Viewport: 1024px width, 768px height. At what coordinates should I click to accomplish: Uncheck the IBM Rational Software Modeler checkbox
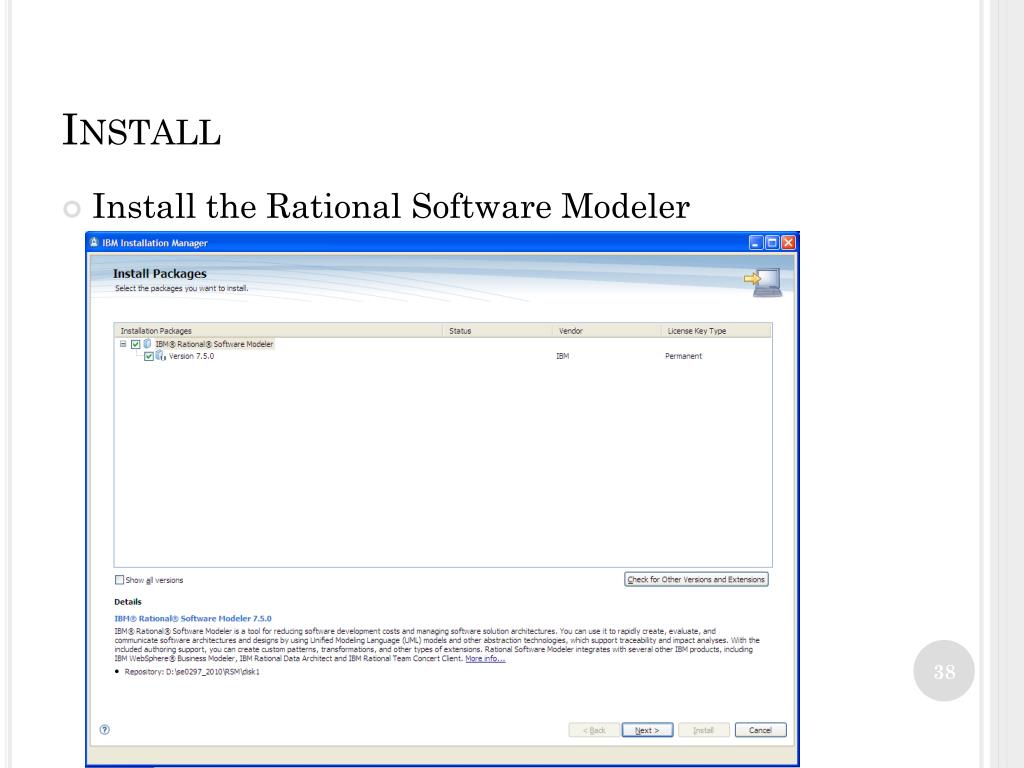(136, 344)
